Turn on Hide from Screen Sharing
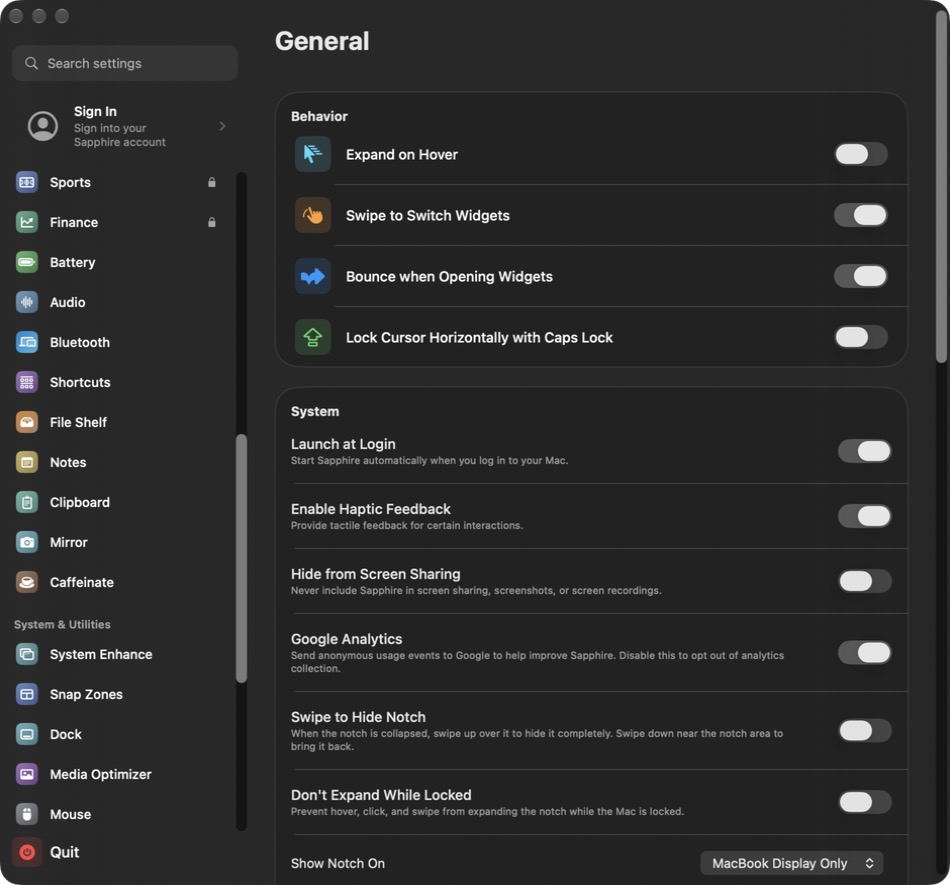The height and width of the screenshot is (885, 950). (865, 581)
